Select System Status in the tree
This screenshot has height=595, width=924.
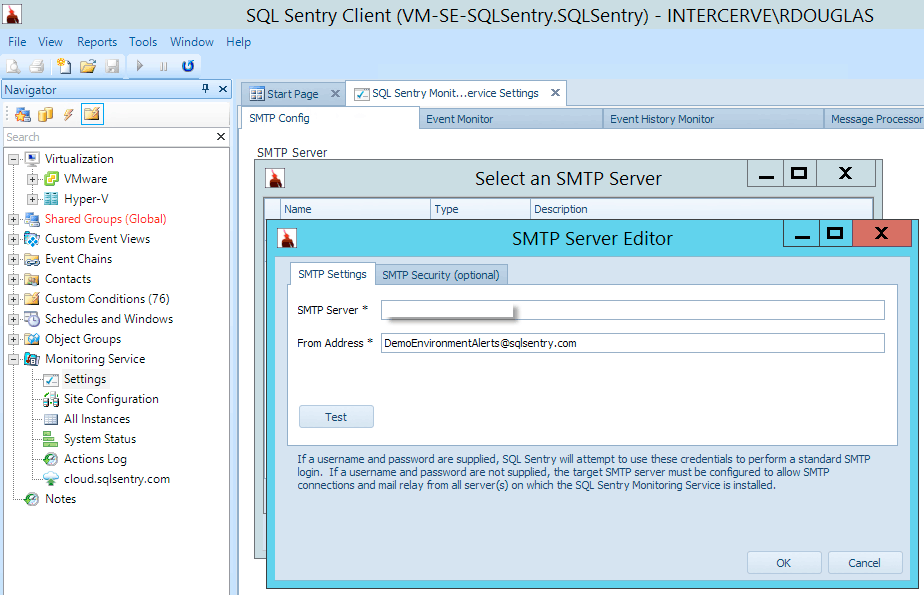coord(99,439)
